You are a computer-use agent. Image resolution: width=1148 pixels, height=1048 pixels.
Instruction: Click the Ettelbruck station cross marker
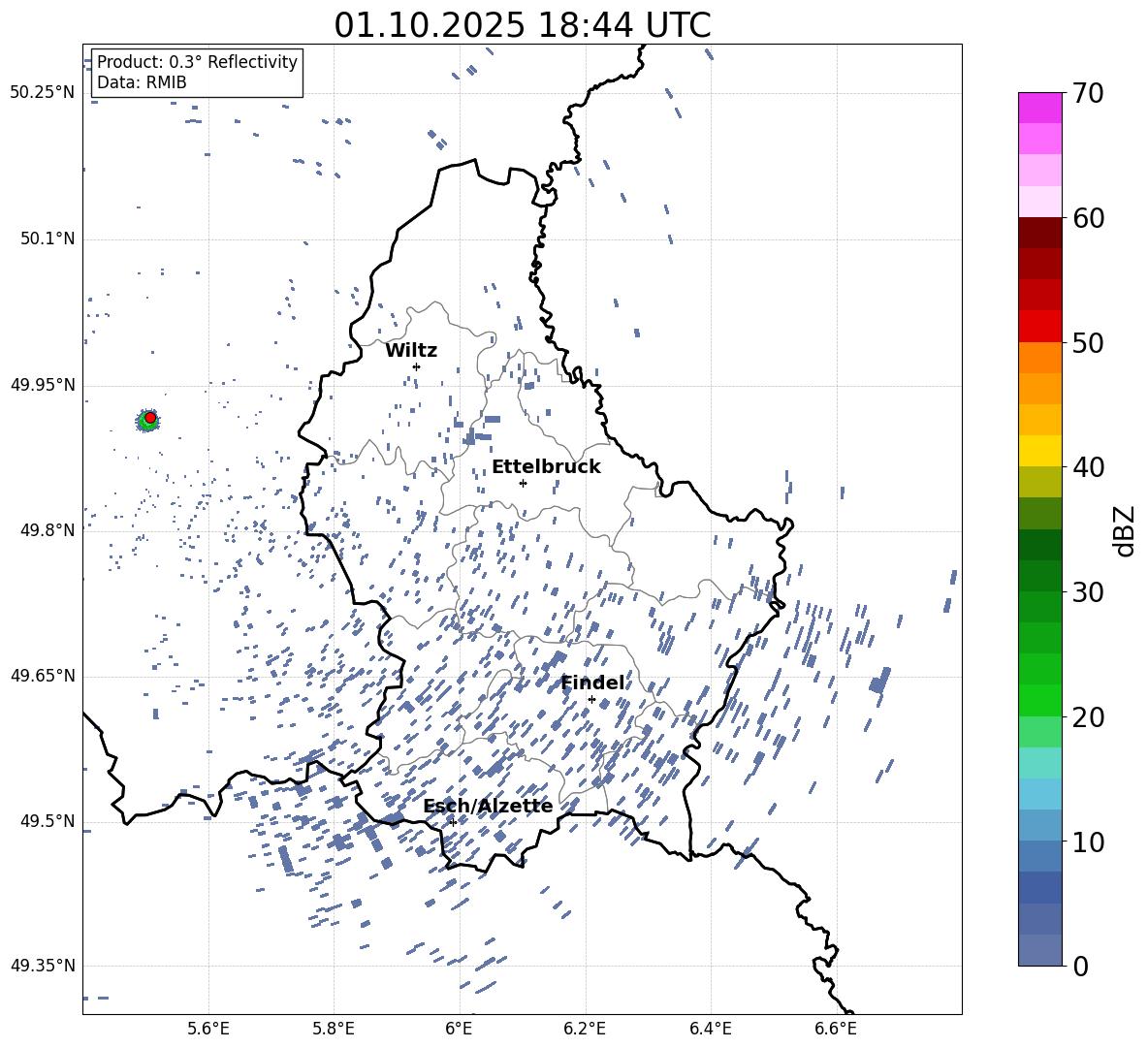[x=523, y=483]
